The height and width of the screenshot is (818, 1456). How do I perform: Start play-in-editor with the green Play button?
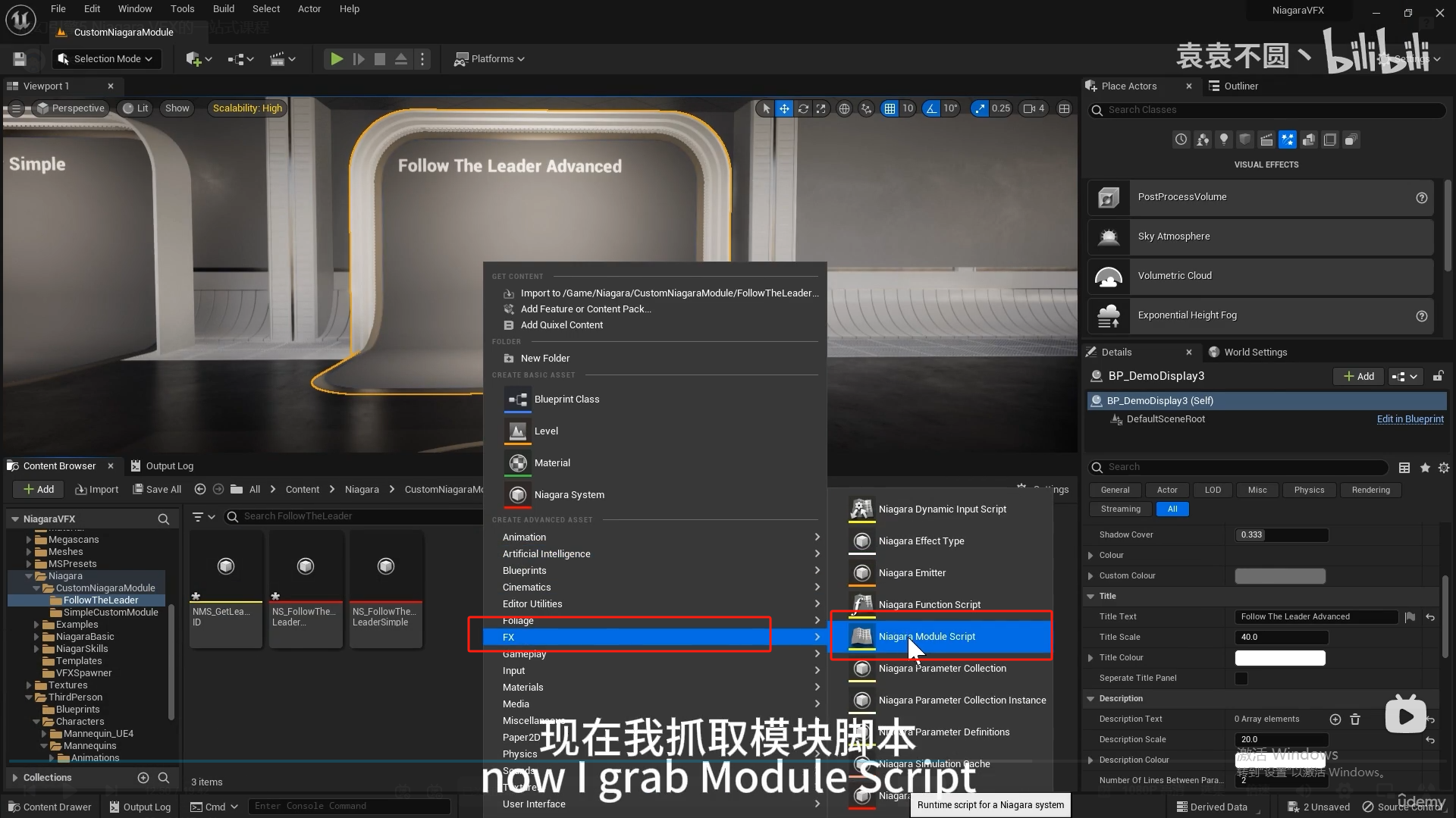tap(337, 59)
